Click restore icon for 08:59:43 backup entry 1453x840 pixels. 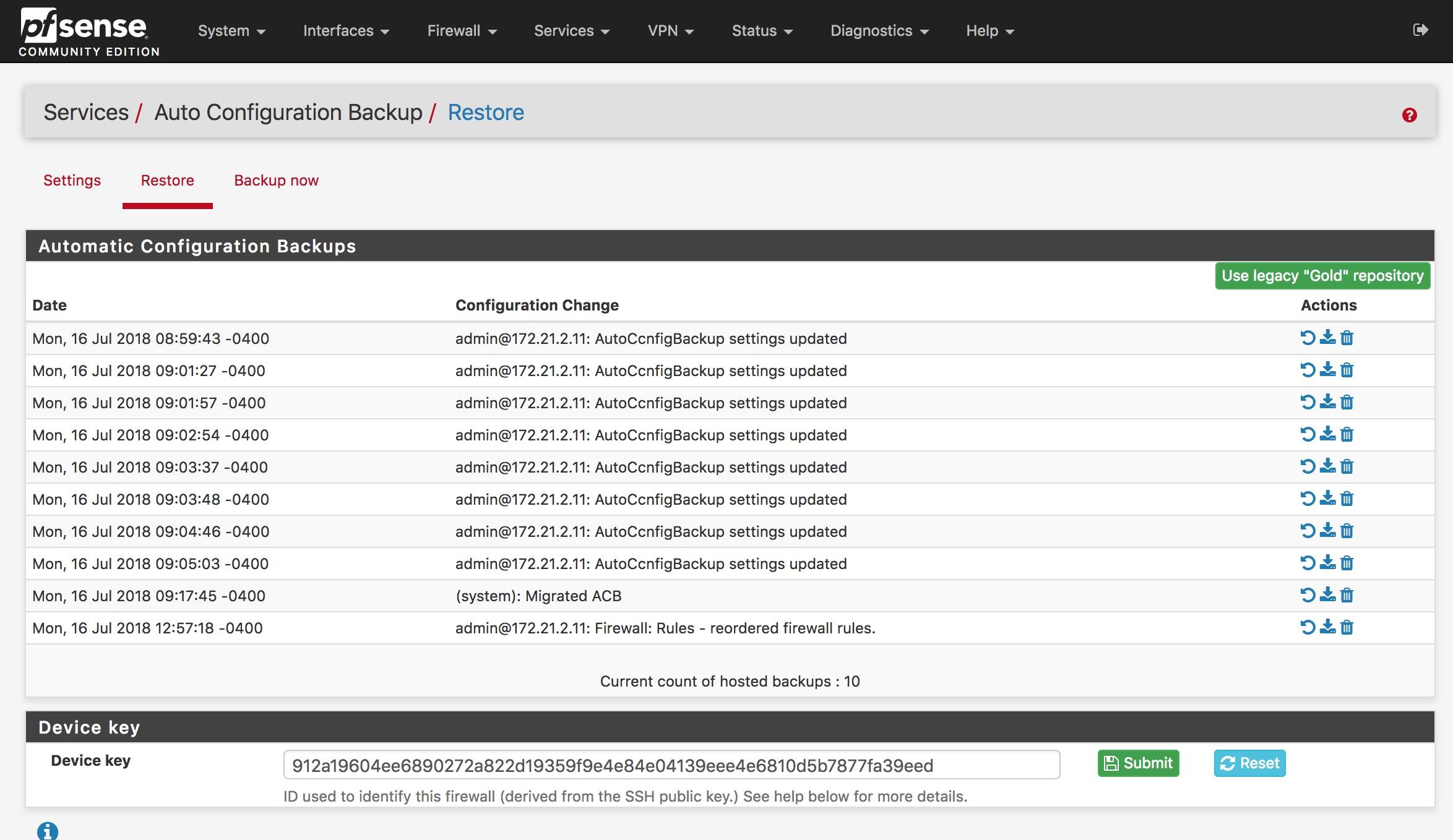(1307, 338)
